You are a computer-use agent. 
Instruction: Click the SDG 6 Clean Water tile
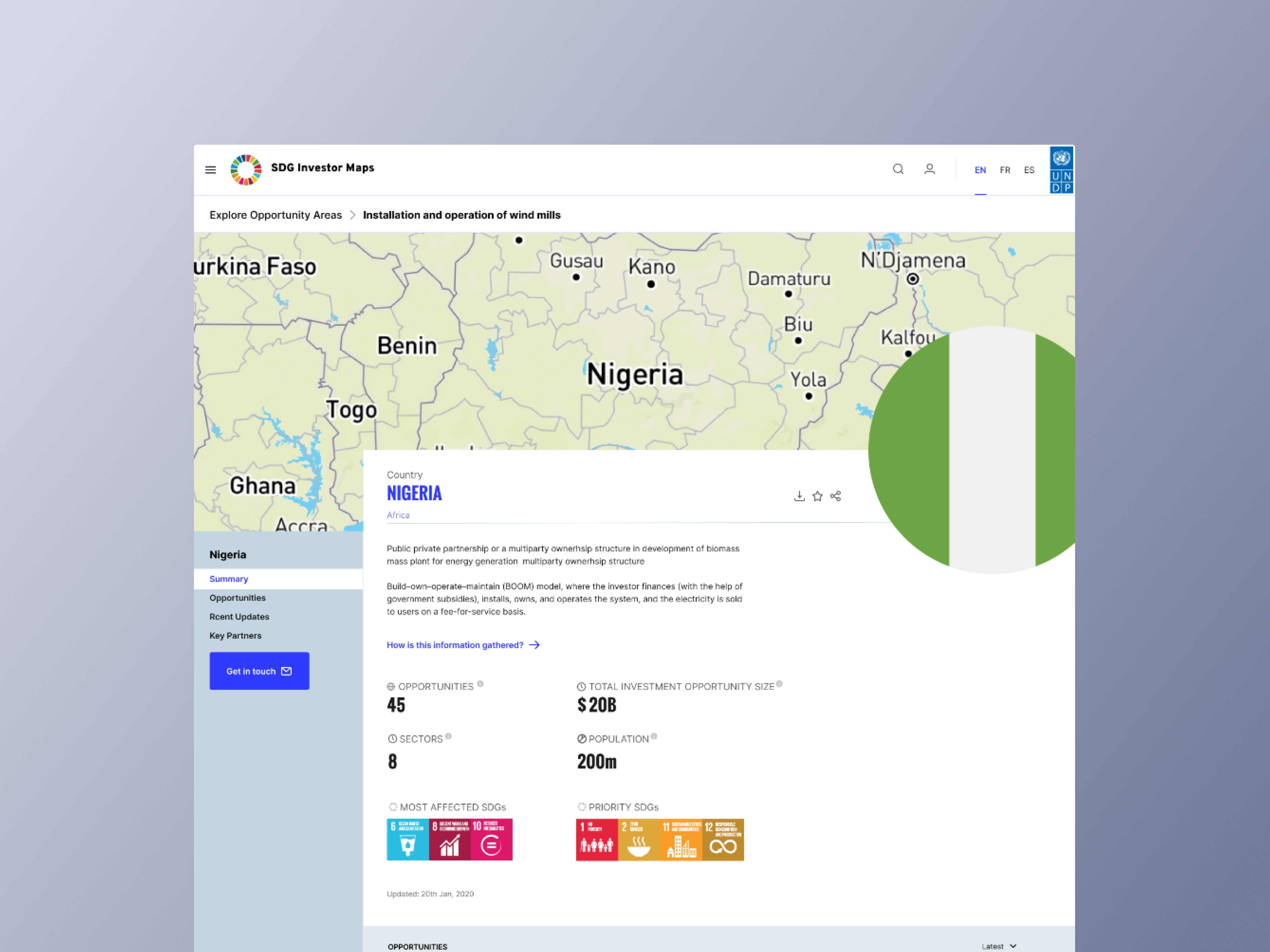pyautogui.click(x=408, y=840)
